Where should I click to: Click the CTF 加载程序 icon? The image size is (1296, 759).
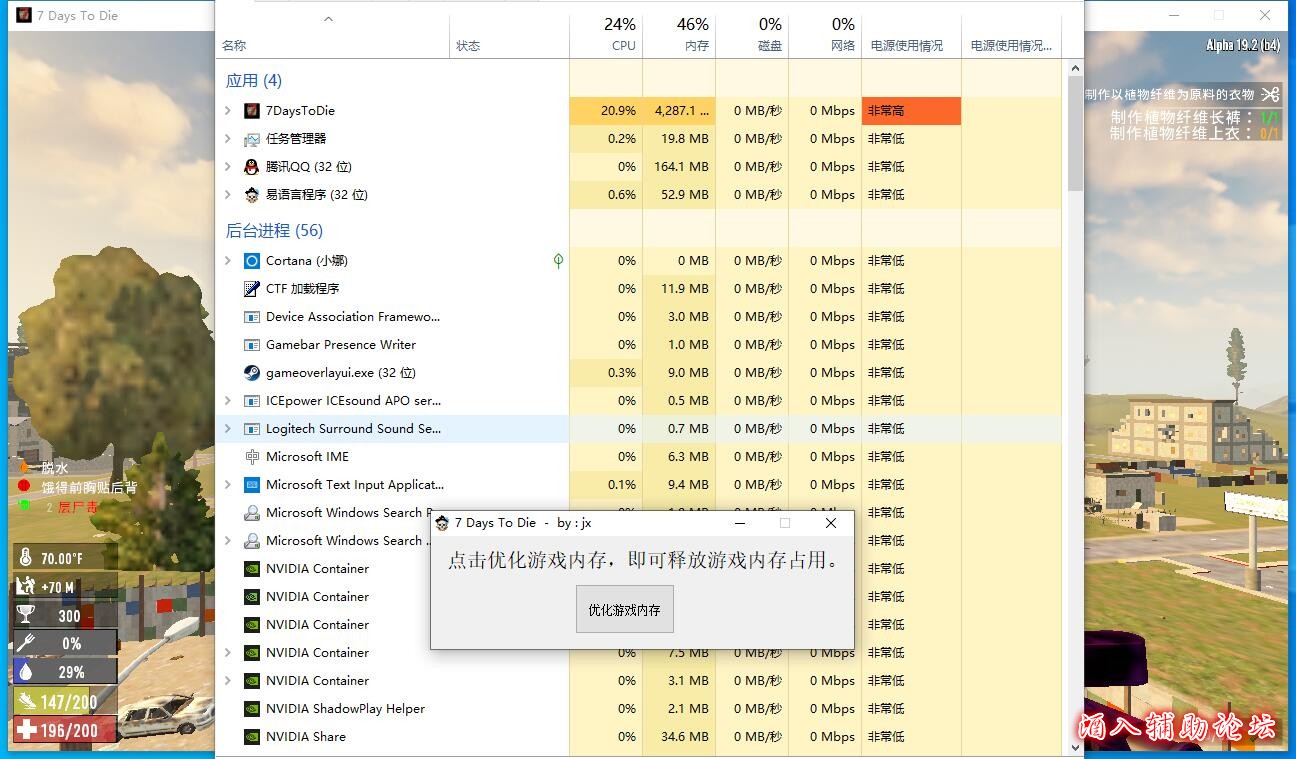[x=252, y=289]
